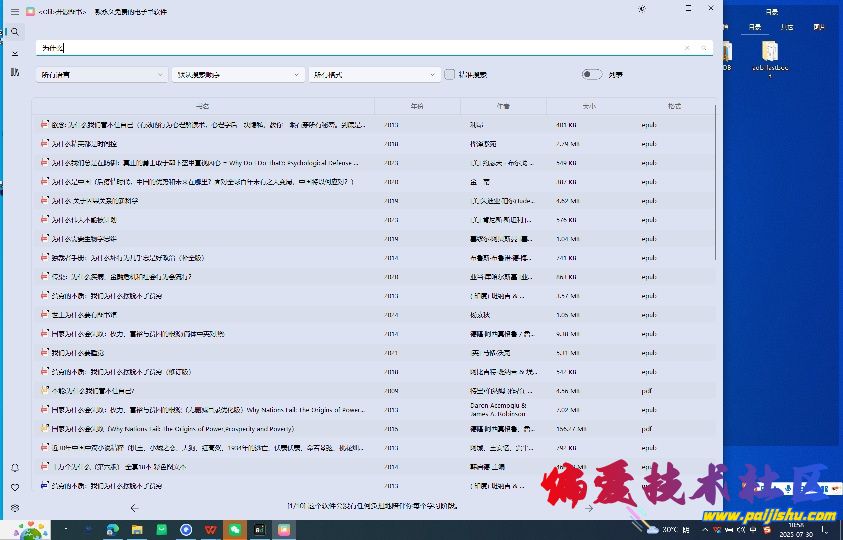The height and width of the screenshot is (540, 843).
Task: Open the hamburger menu in title bar
Action: tap(15, 11)
